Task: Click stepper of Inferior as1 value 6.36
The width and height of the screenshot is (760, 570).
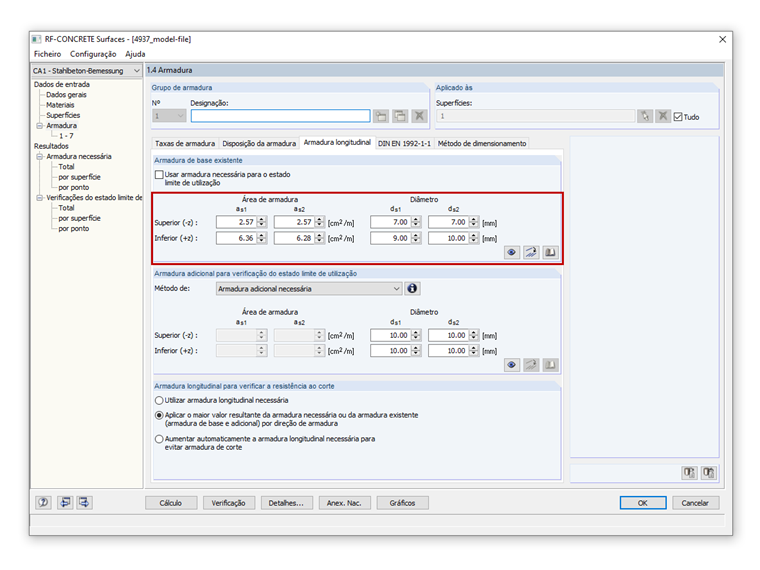Action: tap(262, 238)
